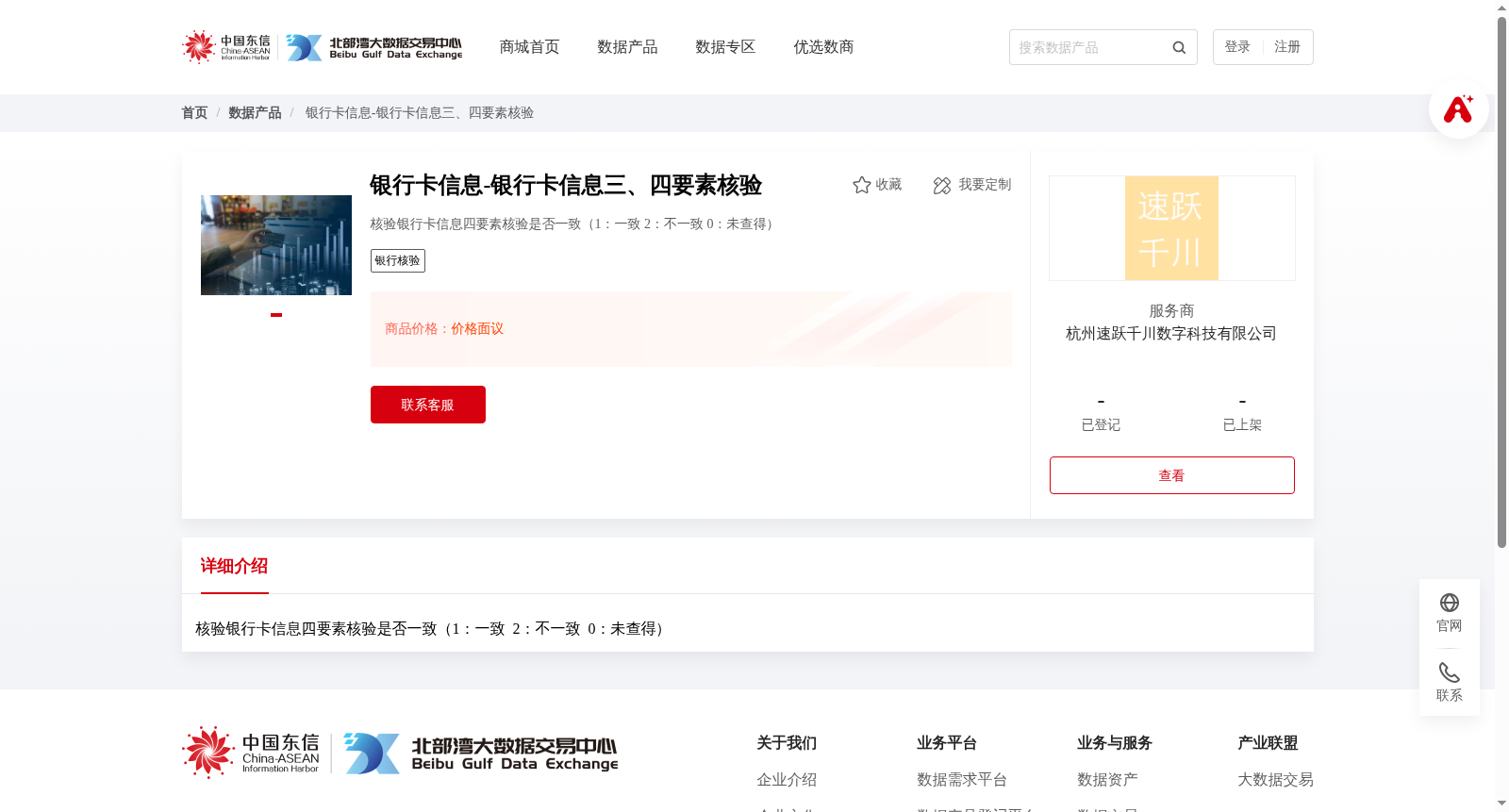Click the 已登记 statistic label
Viewport: 1509px width, 812px height.
point(1101,425)
